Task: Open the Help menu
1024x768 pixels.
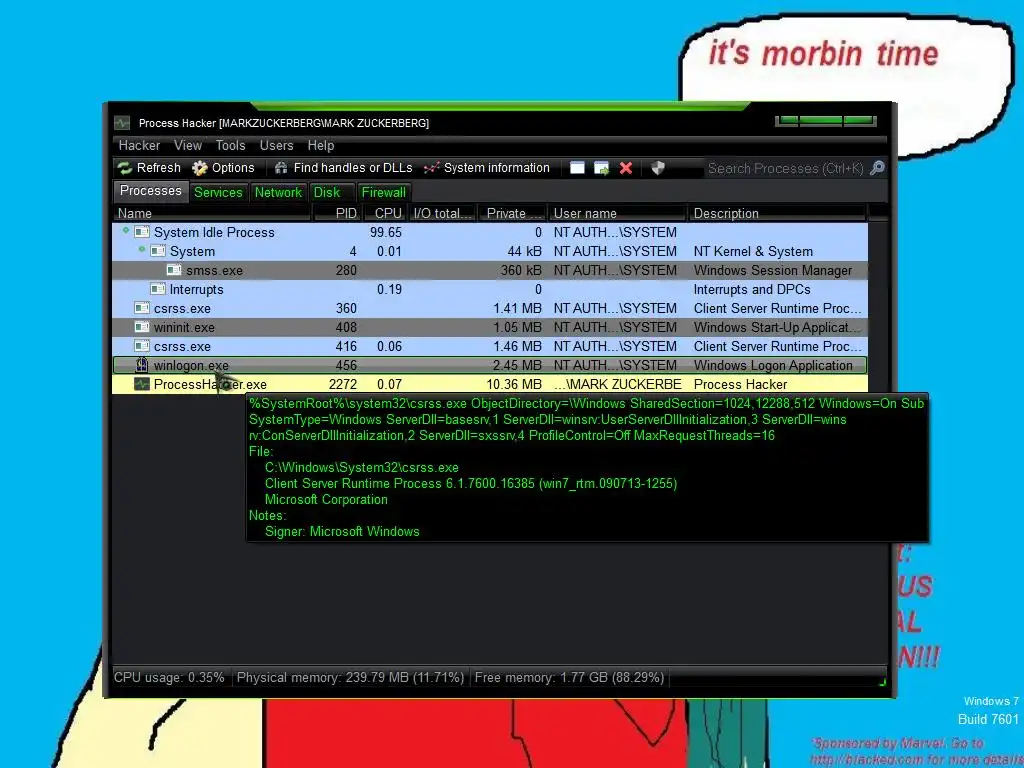Action: point(321,146)
